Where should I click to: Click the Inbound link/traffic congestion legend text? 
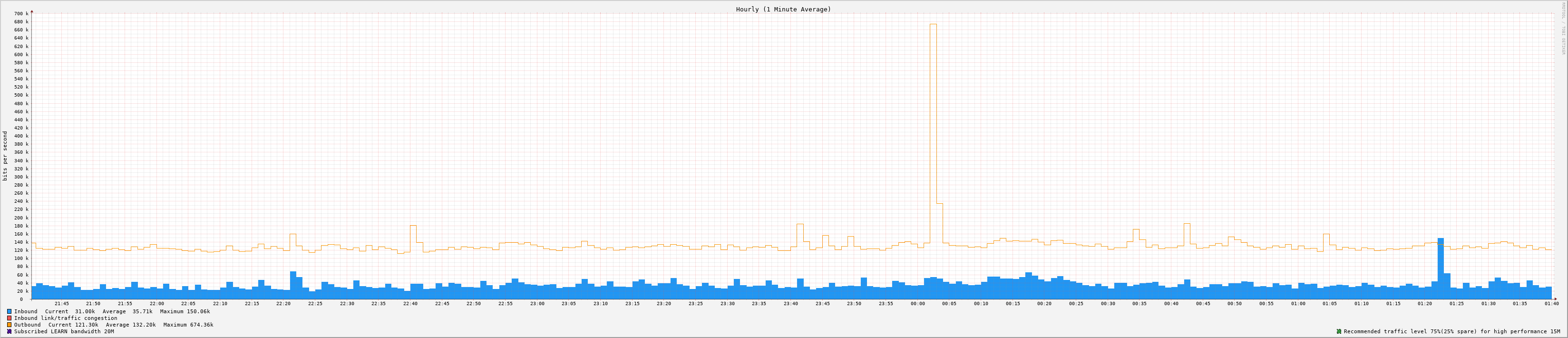pyautogui.click(x=66, y=318)
